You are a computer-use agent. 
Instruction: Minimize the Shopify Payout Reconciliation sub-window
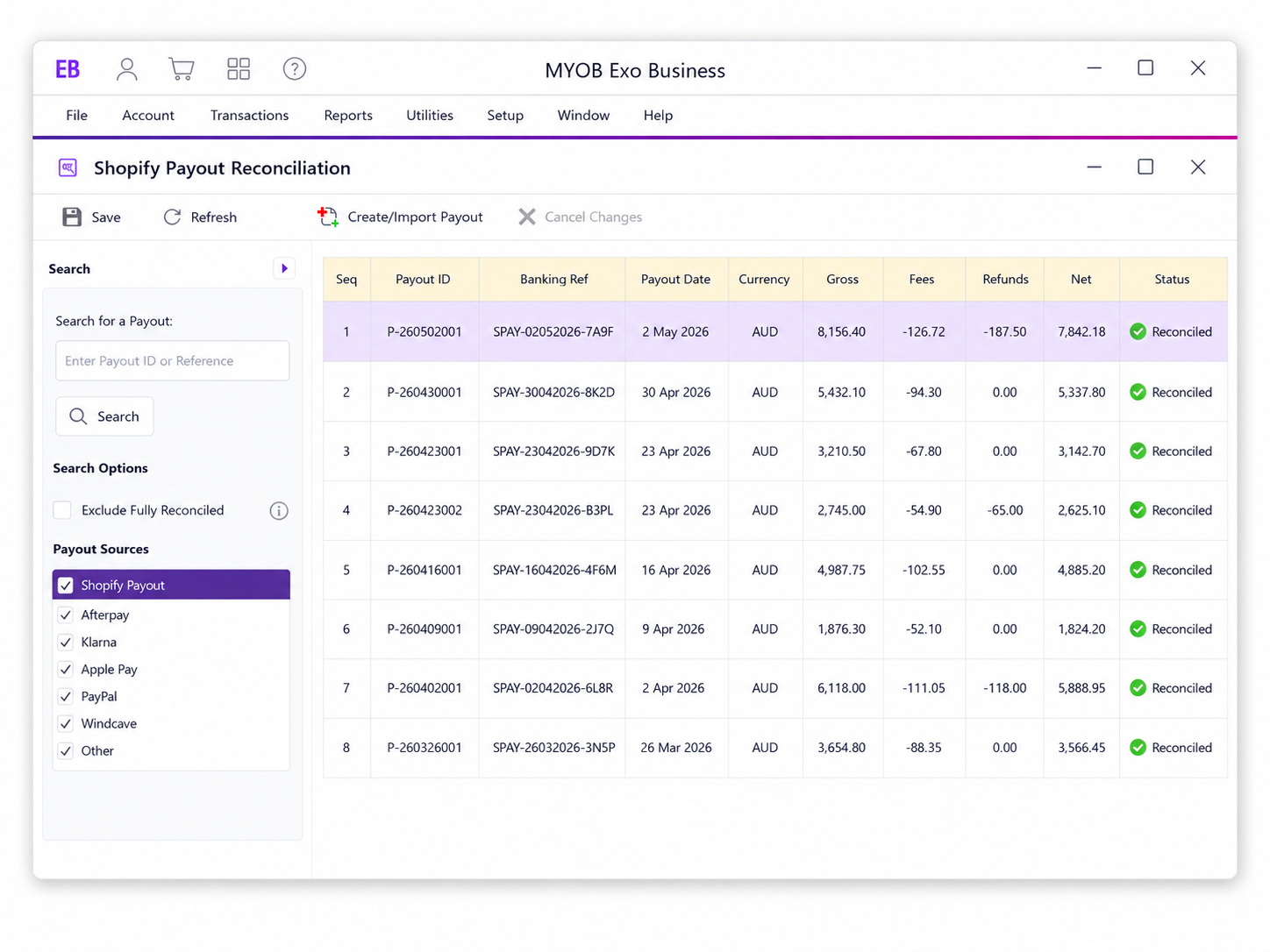tap(1094, 167)
